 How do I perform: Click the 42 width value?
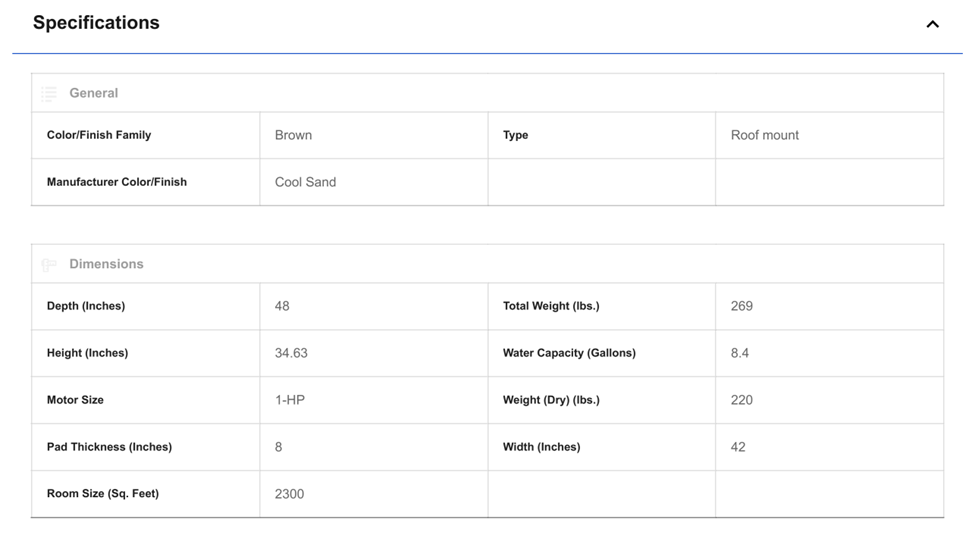(x=738, y=447)
